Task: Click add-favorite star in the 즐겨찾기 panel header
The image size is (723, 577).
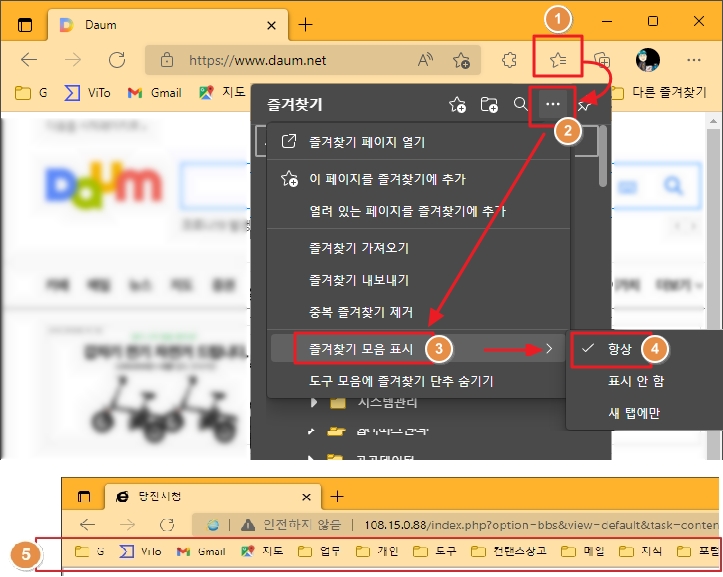Action: tap(457, 105)
